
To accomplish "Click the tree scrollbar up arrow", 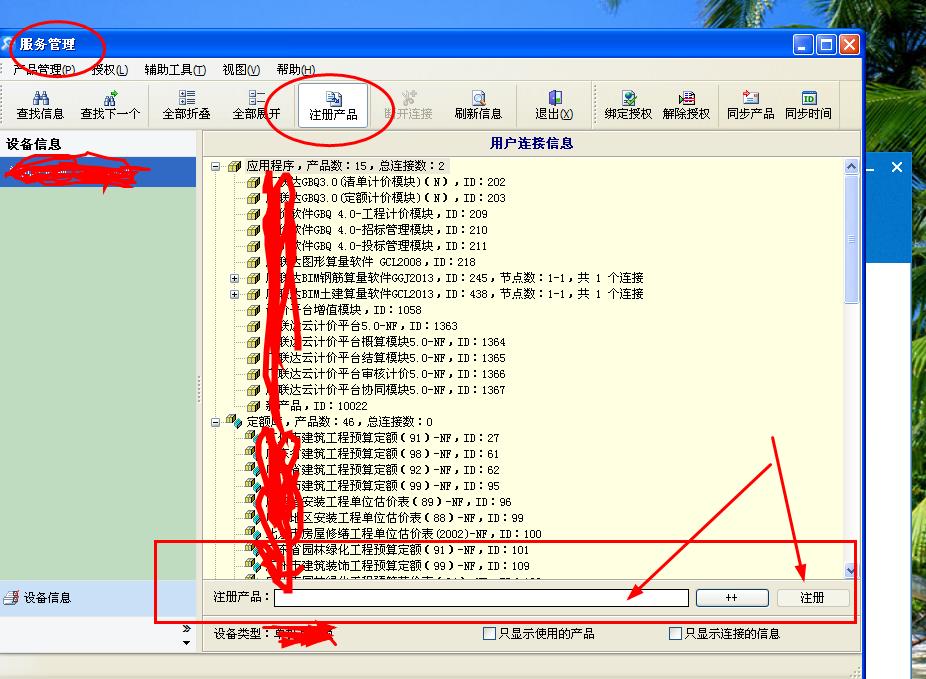I will [851, 167].
